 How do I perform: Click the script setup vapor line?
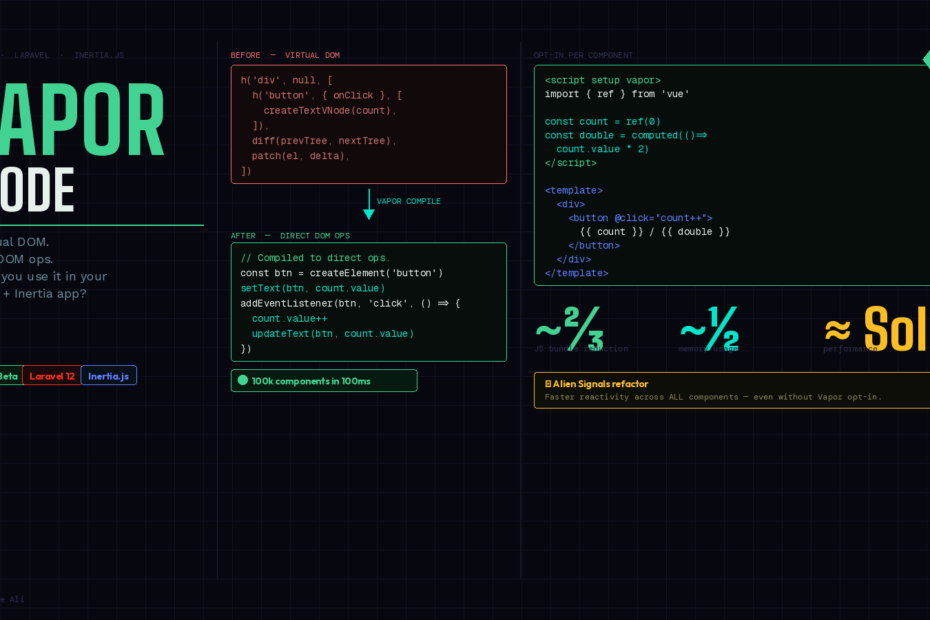pos(602,80)
